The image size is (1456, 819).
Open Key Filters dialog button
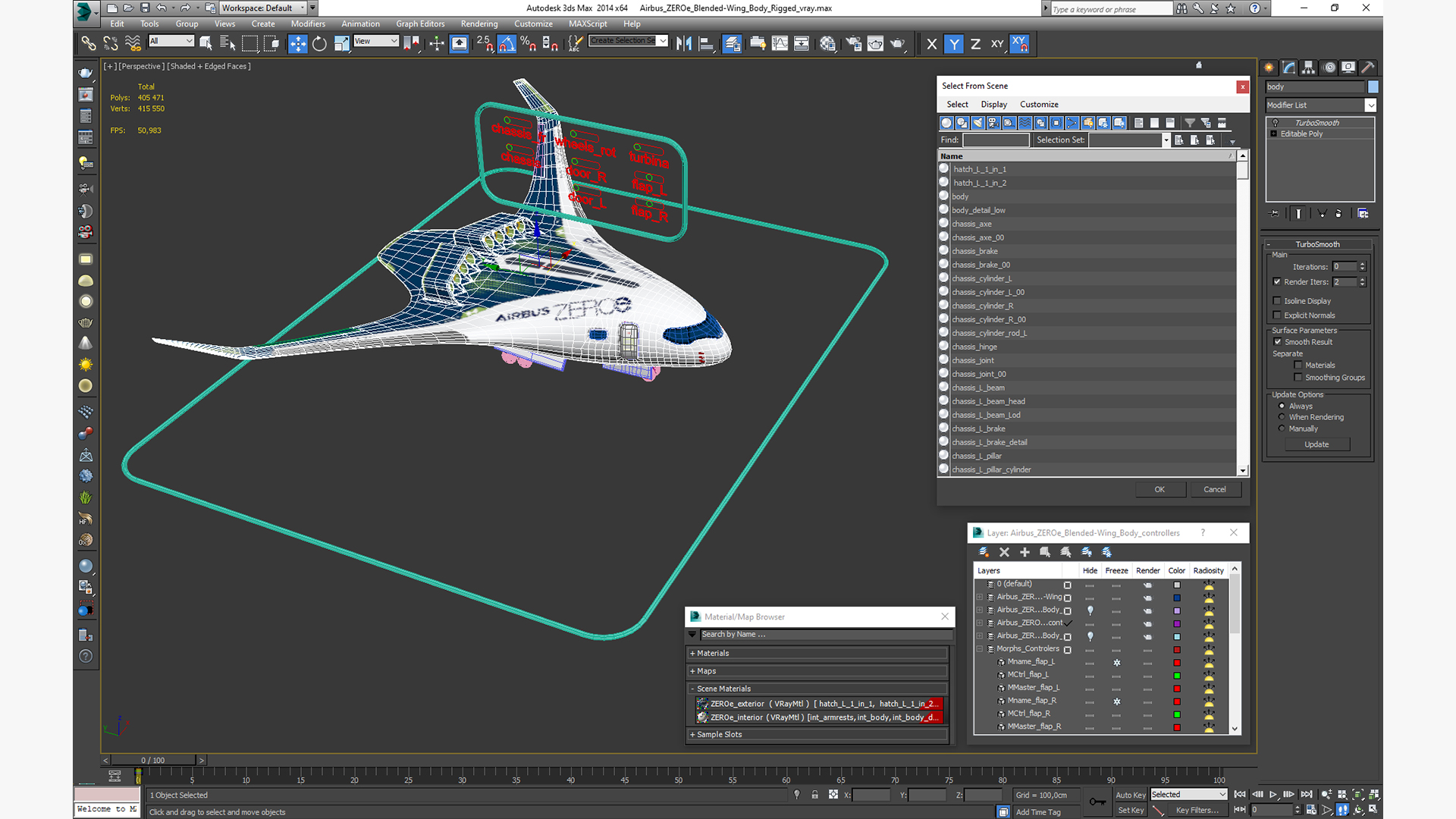[1197, 810]
